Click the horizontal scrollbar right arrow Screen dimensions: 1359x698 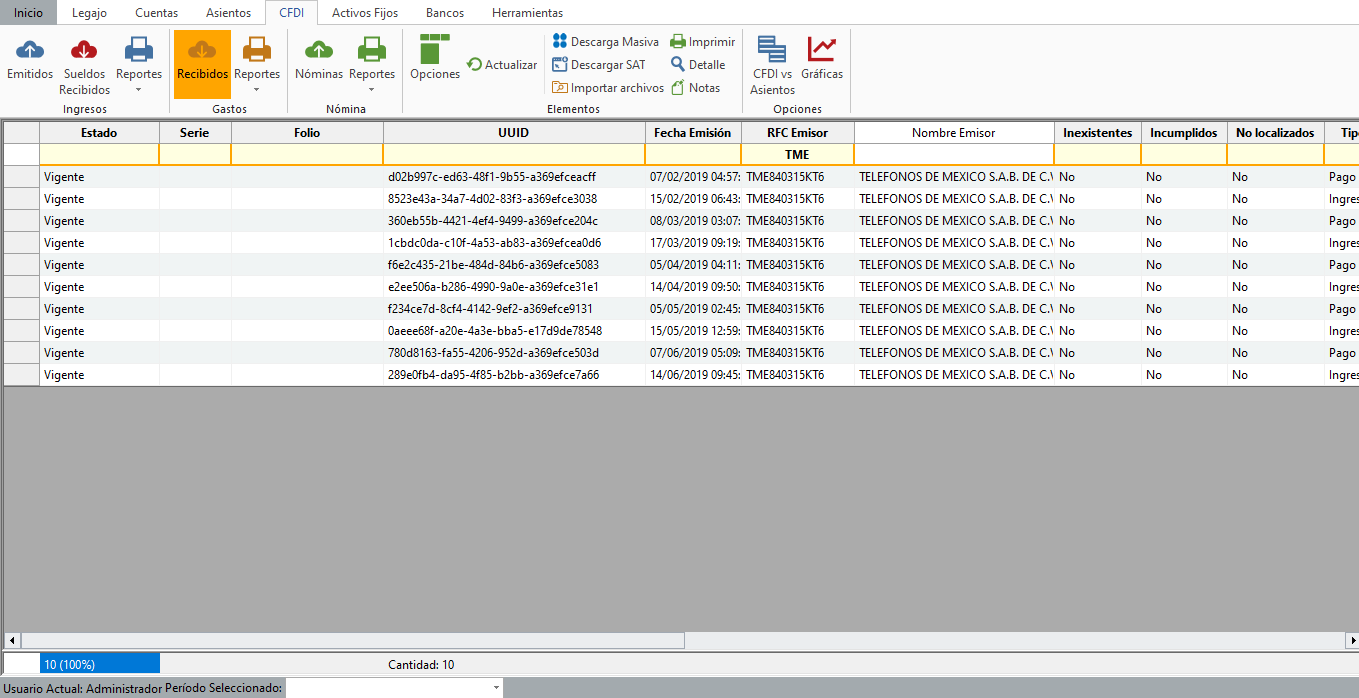[x=1352, y=640]
